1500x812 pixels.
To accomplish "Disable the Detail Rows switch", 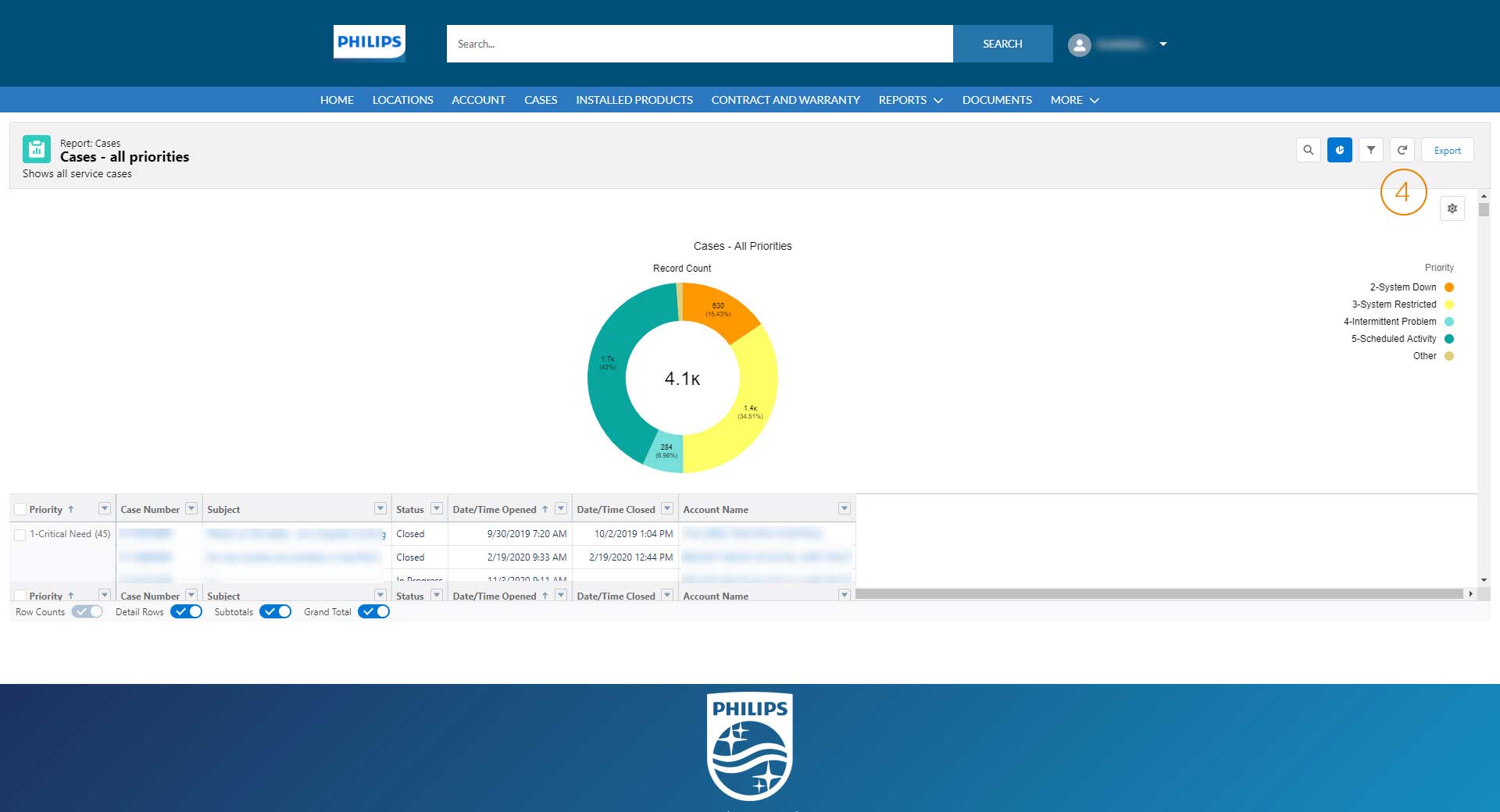I will pos(186,611).
